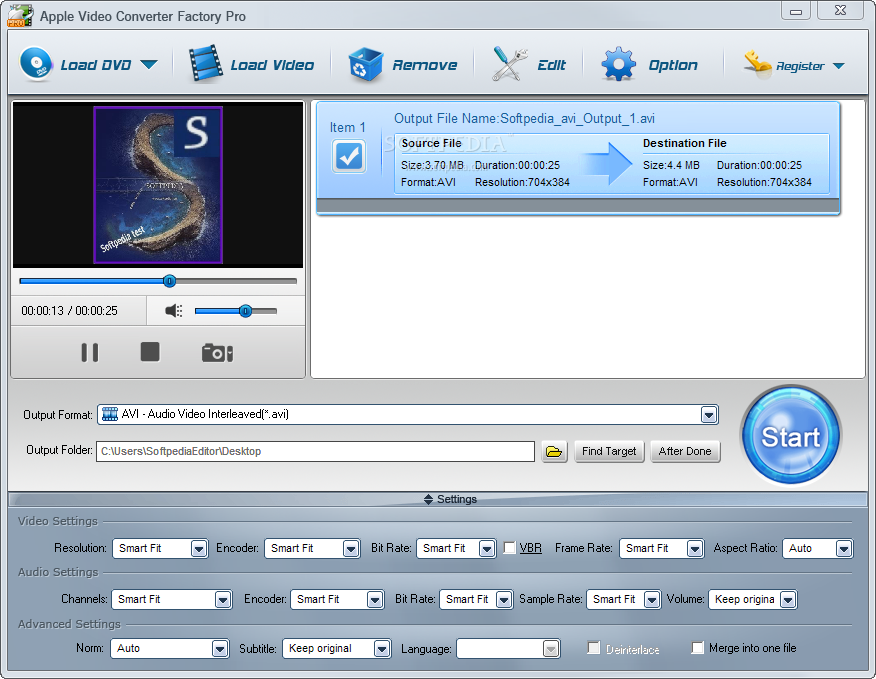This screenshot has width=876, height=679.
Task: Uncheck Item 1 selection box
Action: click(348, 156)
